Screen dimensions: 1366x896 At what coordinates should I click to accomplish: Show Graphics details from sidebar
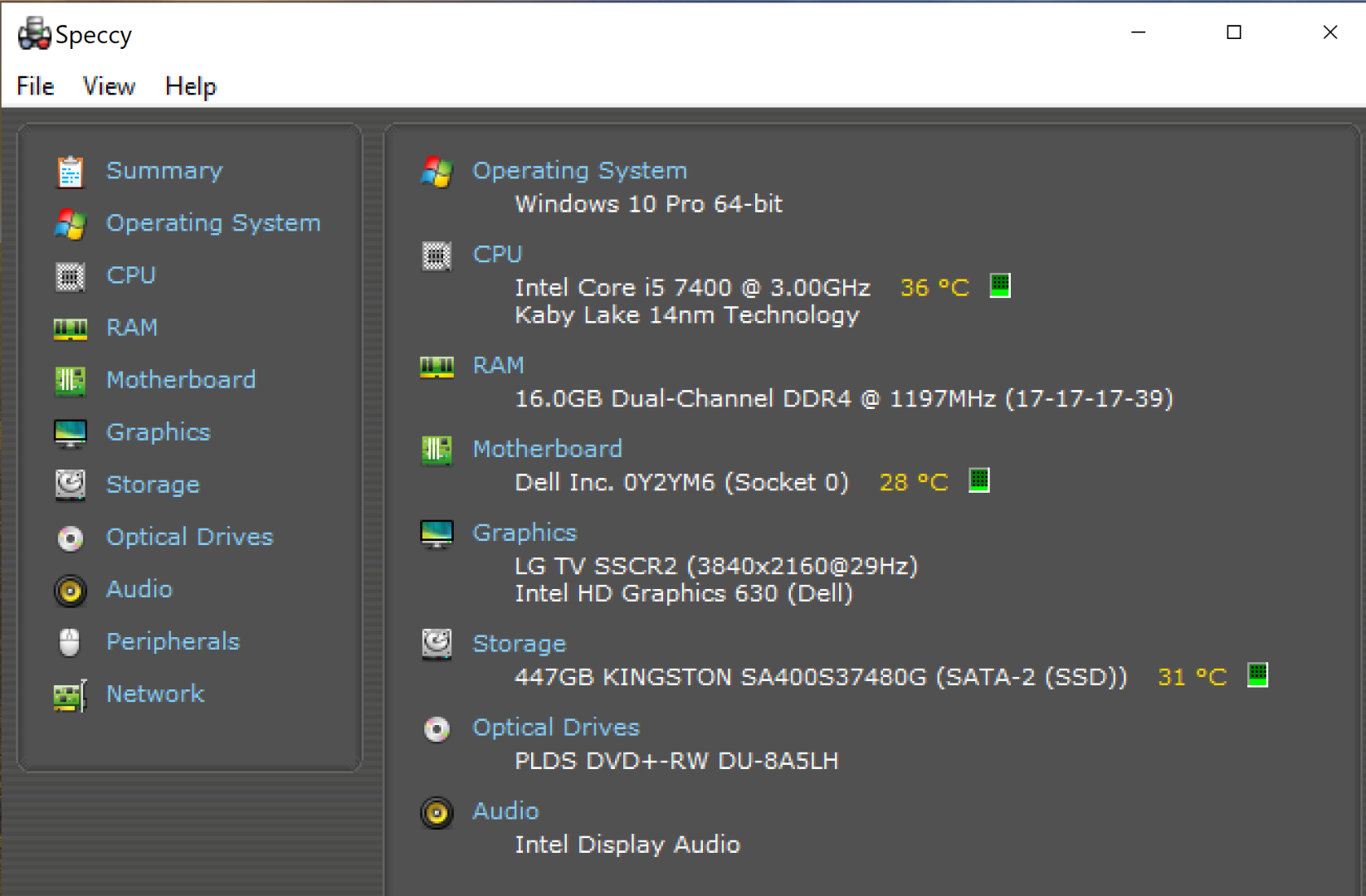159,433
